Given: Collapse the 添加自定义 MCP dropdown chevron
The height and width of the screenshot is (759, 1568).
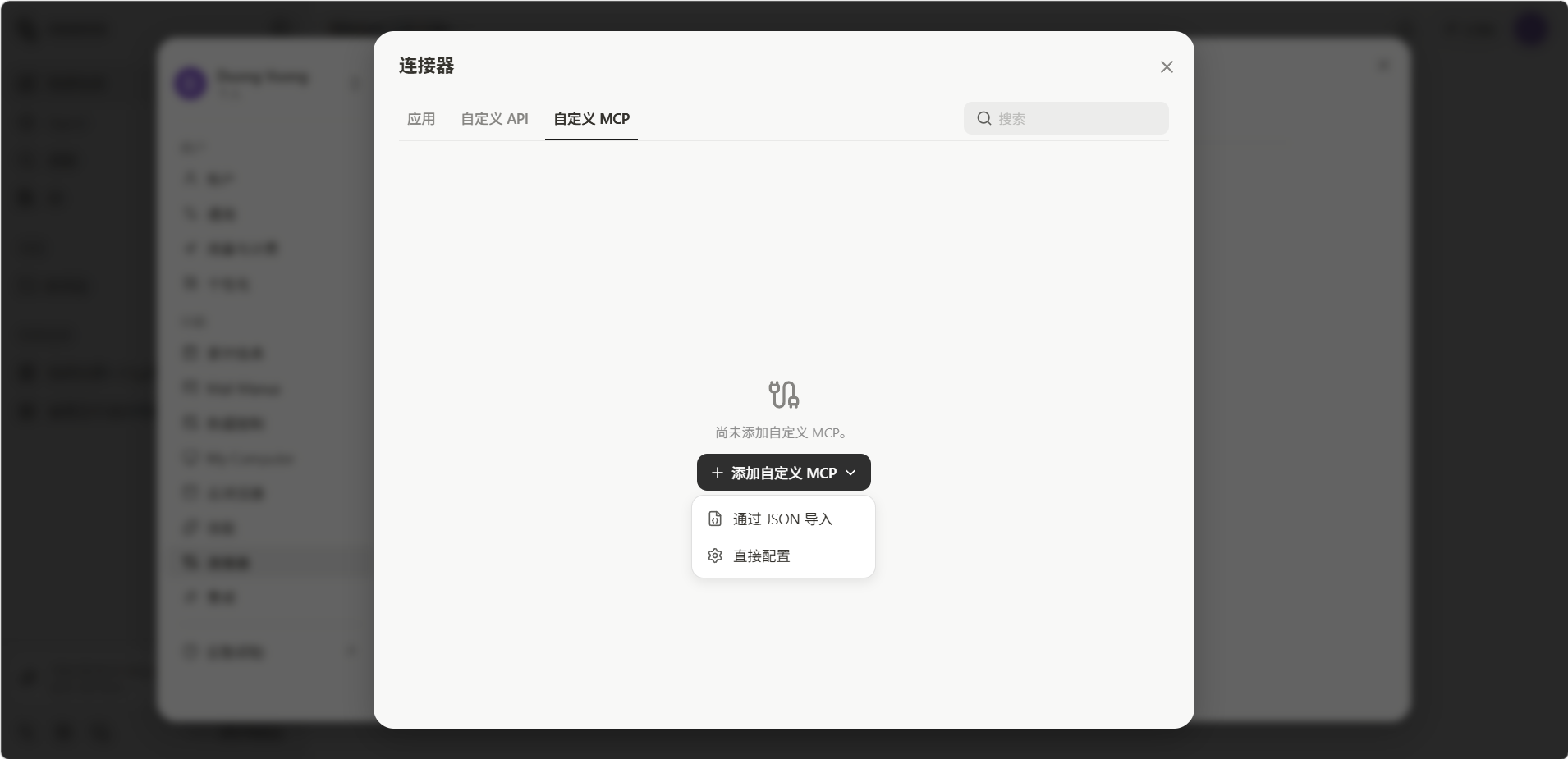Looking at the screenshot, I should [x=850, y=473].
